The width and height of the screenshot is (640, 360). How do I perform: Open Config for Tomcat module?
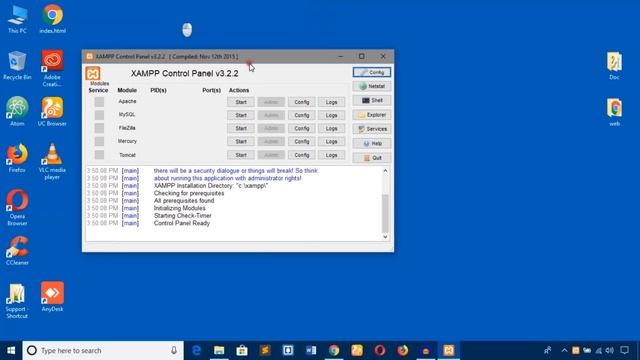302,155
